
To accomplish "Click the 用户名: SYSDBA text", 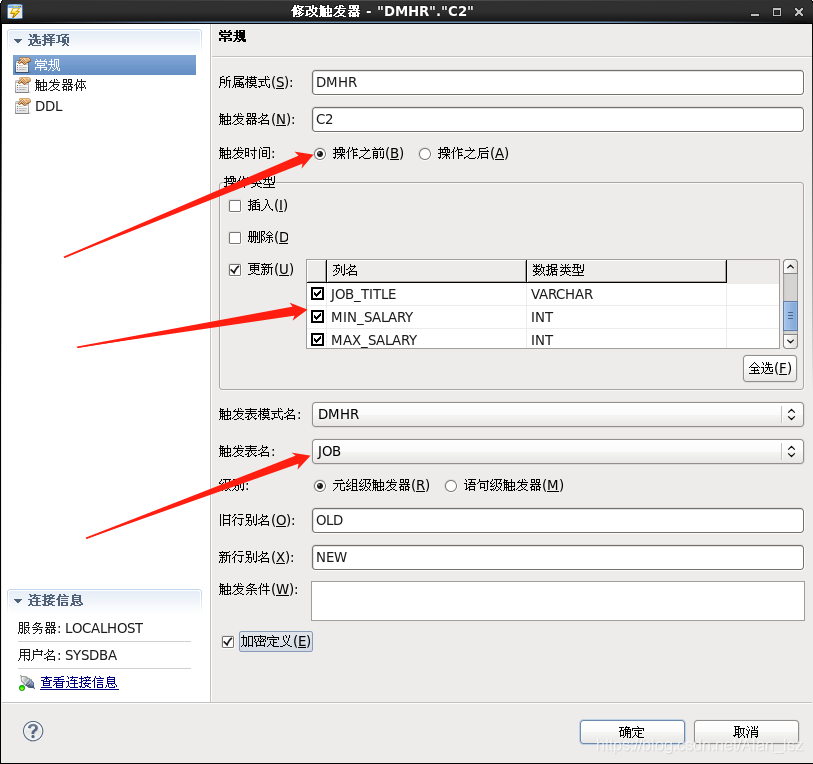I will [67, 655].
